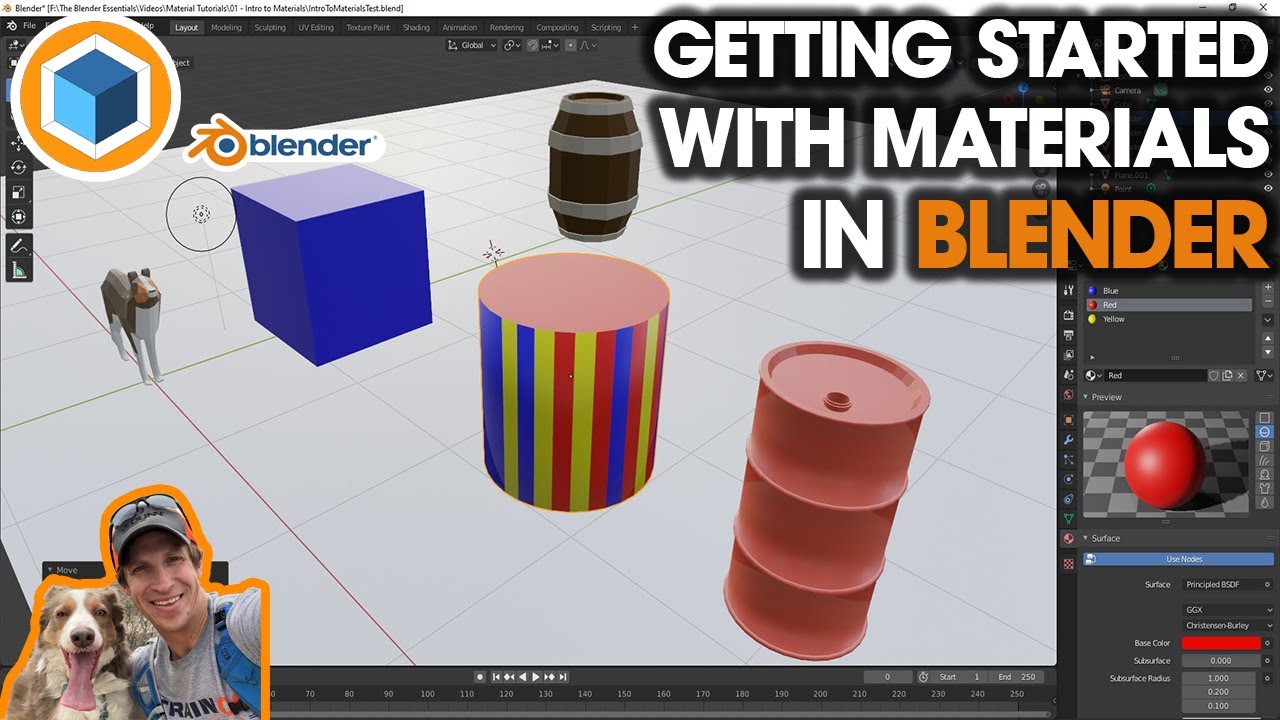Add a material slot with plus button
Screen dimensions: 1280x720
click(x=1268, y=287)
